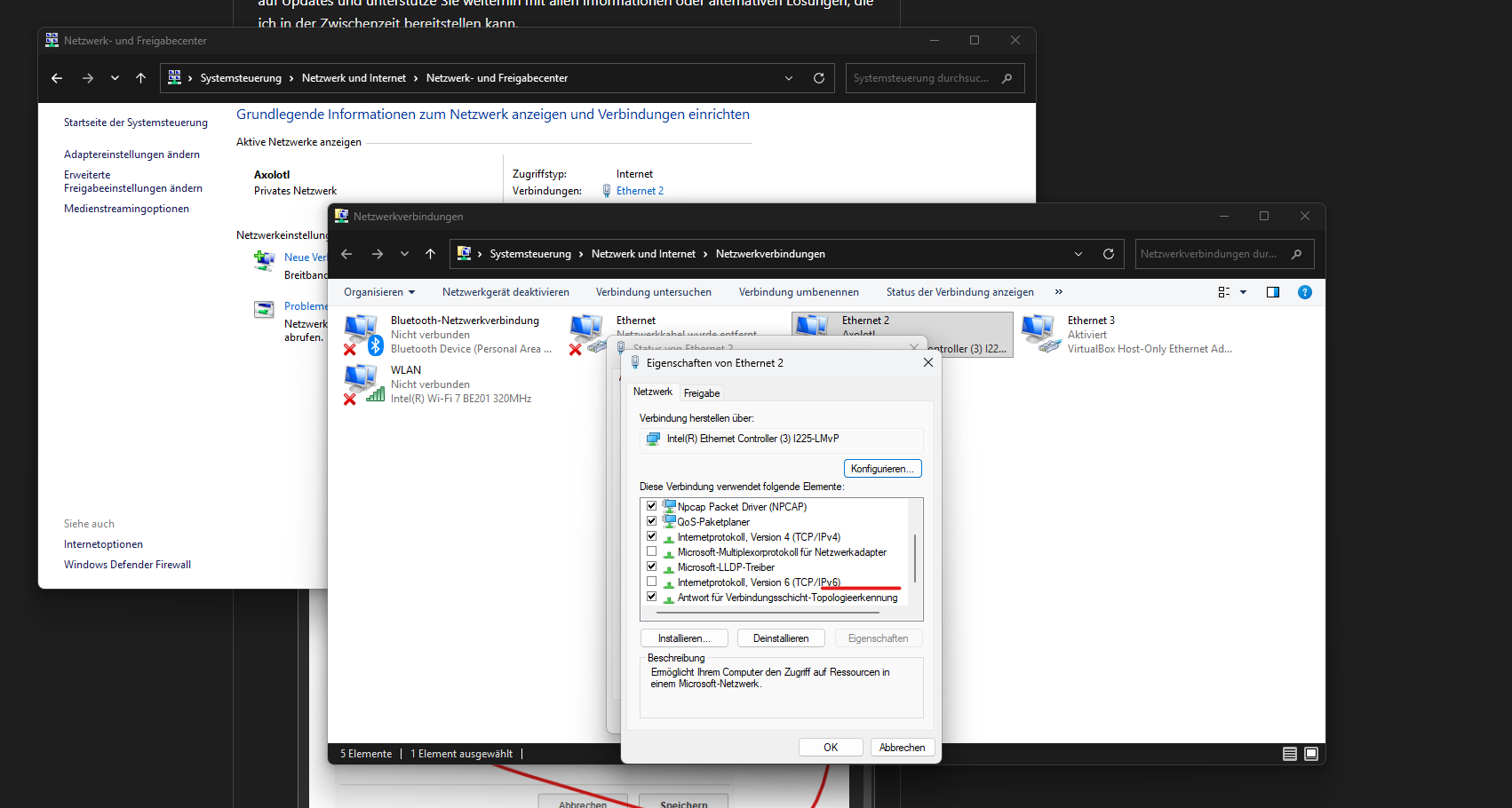The height and width of the screenshot is (808, 1512).
Task: Select Bluetooth-Netzwerkverbindung adapter icon
Action: coord(362,335)
